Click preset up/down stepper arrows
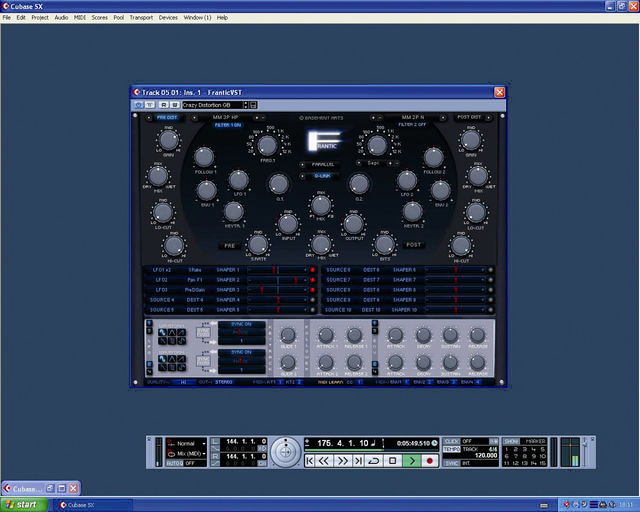The height and width of the screenshot is (512, 640). pyautogui.click(x=245, y=105)
